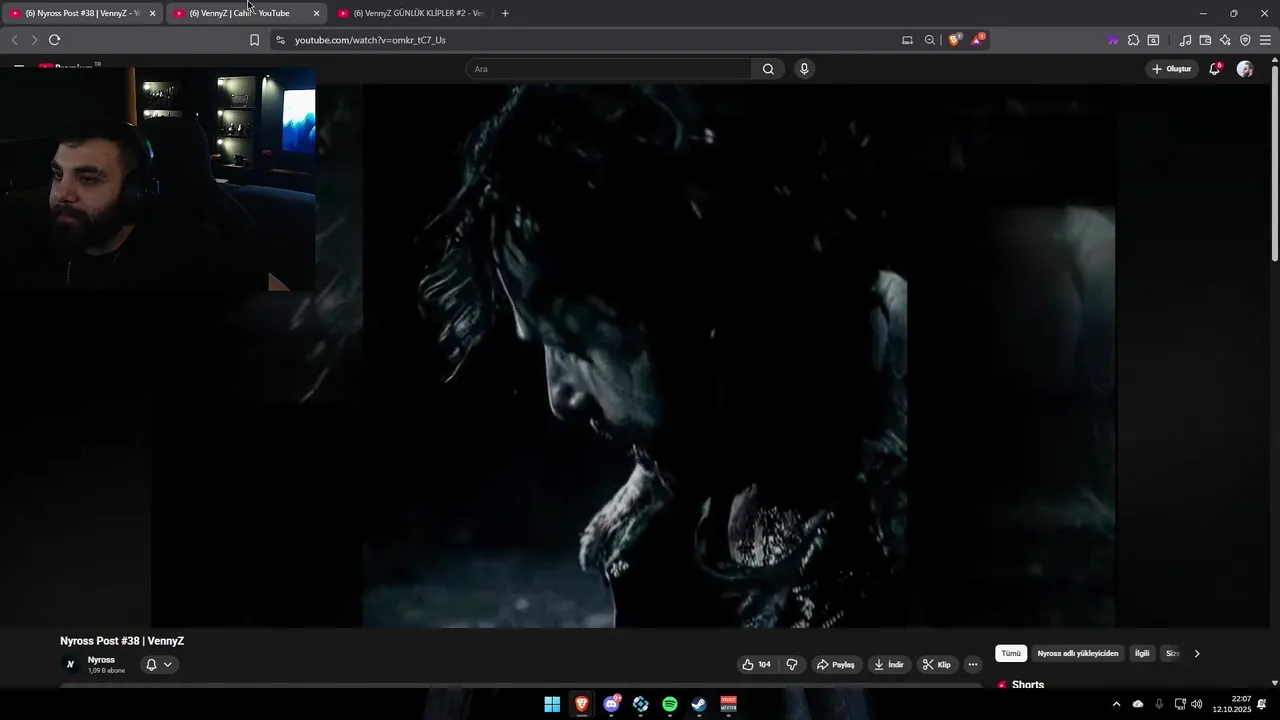Open the taskbar clock showing 22:07

[1232, 704]
